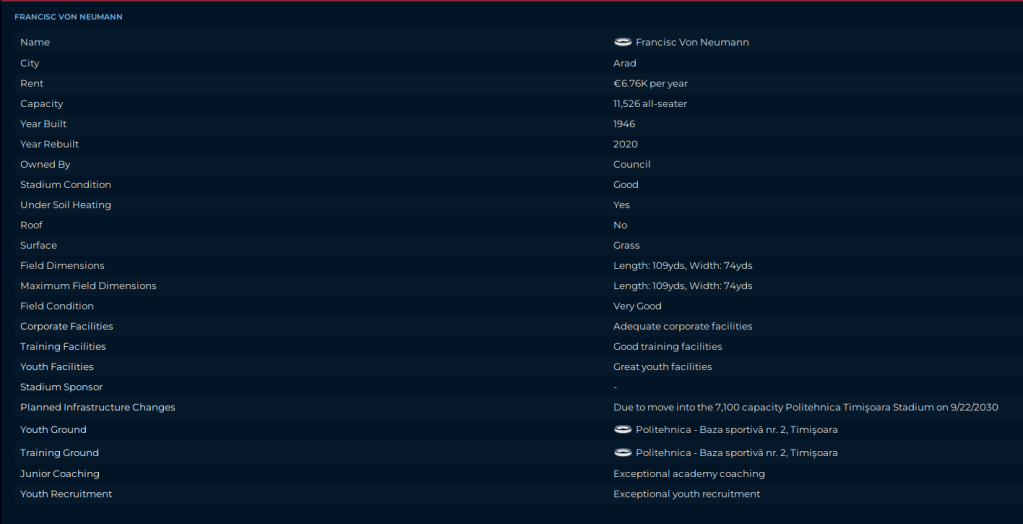Click the capacity value 11,526 all-seater
Viewport: 1023px width, 524px height.
tap(649, 104)
